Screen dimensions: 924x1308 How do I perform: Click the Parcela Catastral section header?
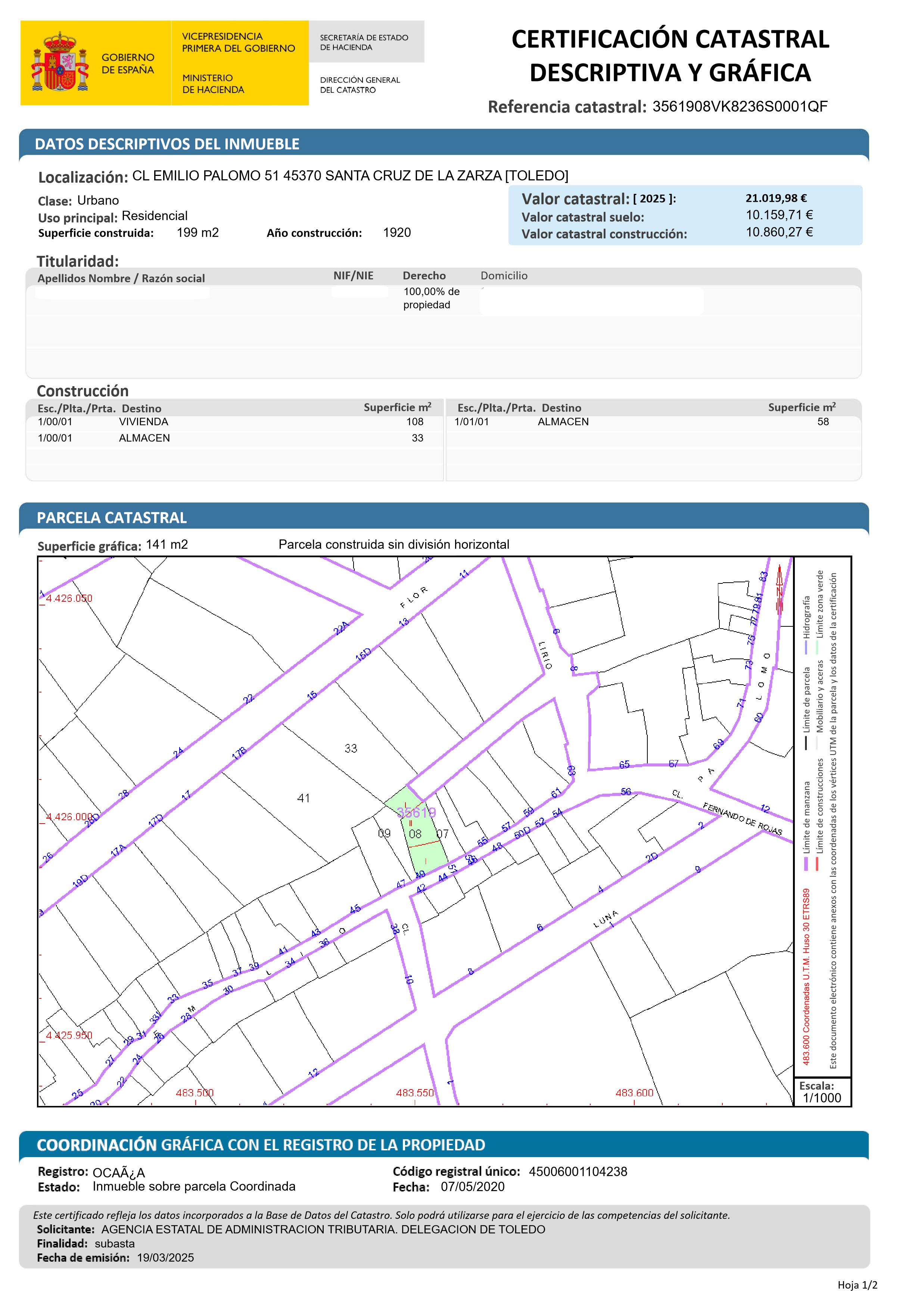click(x=112, y=517)
